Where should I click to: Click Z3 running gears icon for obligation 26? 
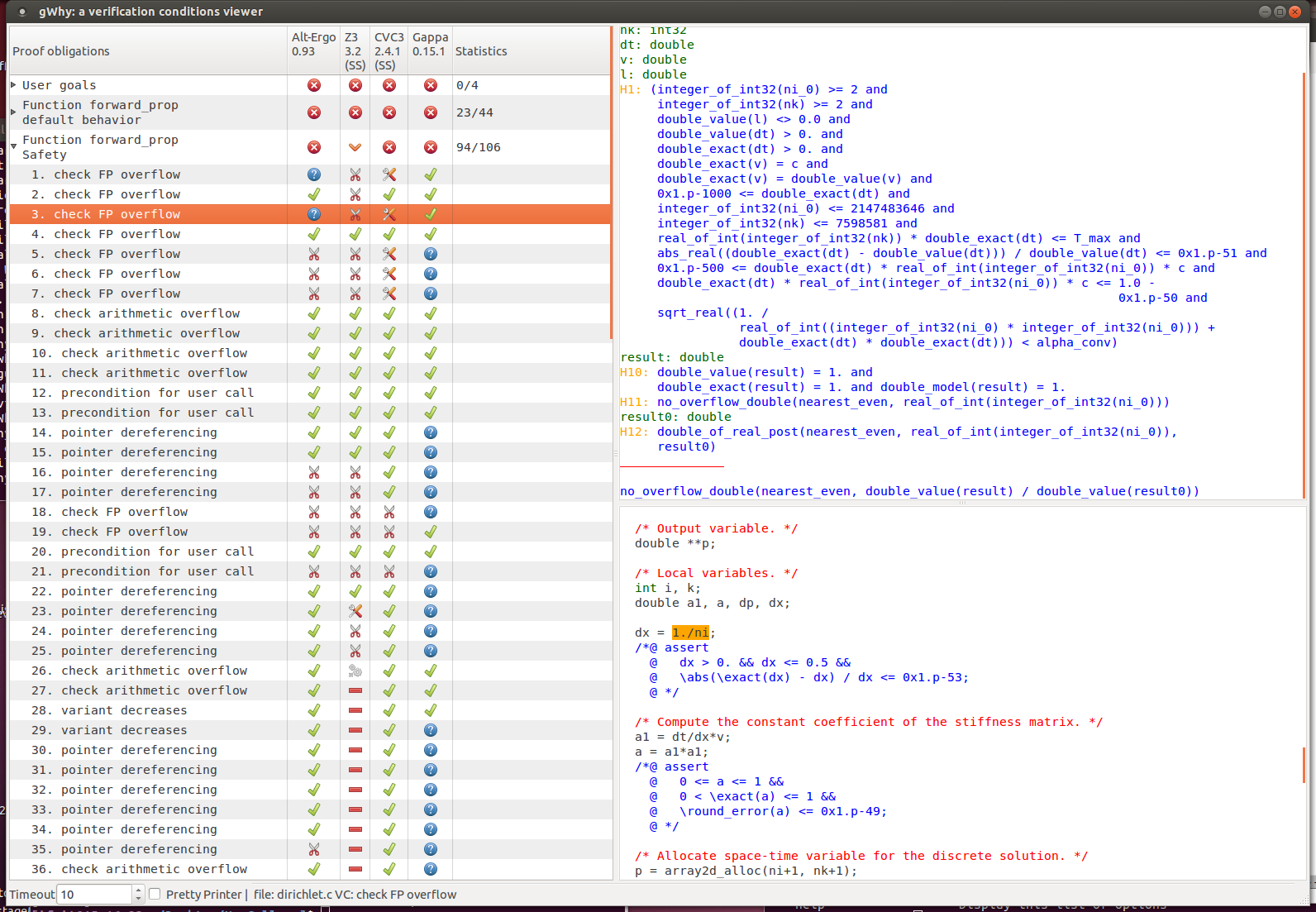tap(355, 671)
